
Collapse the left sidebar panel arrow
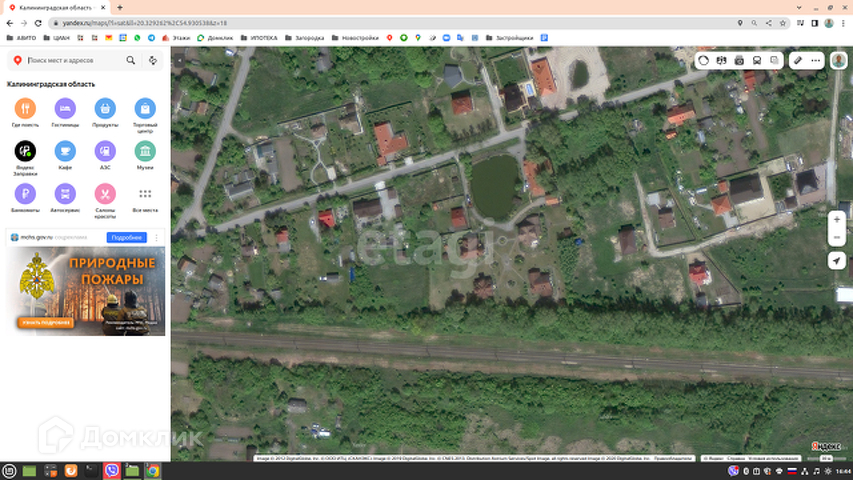click(179, 60)
